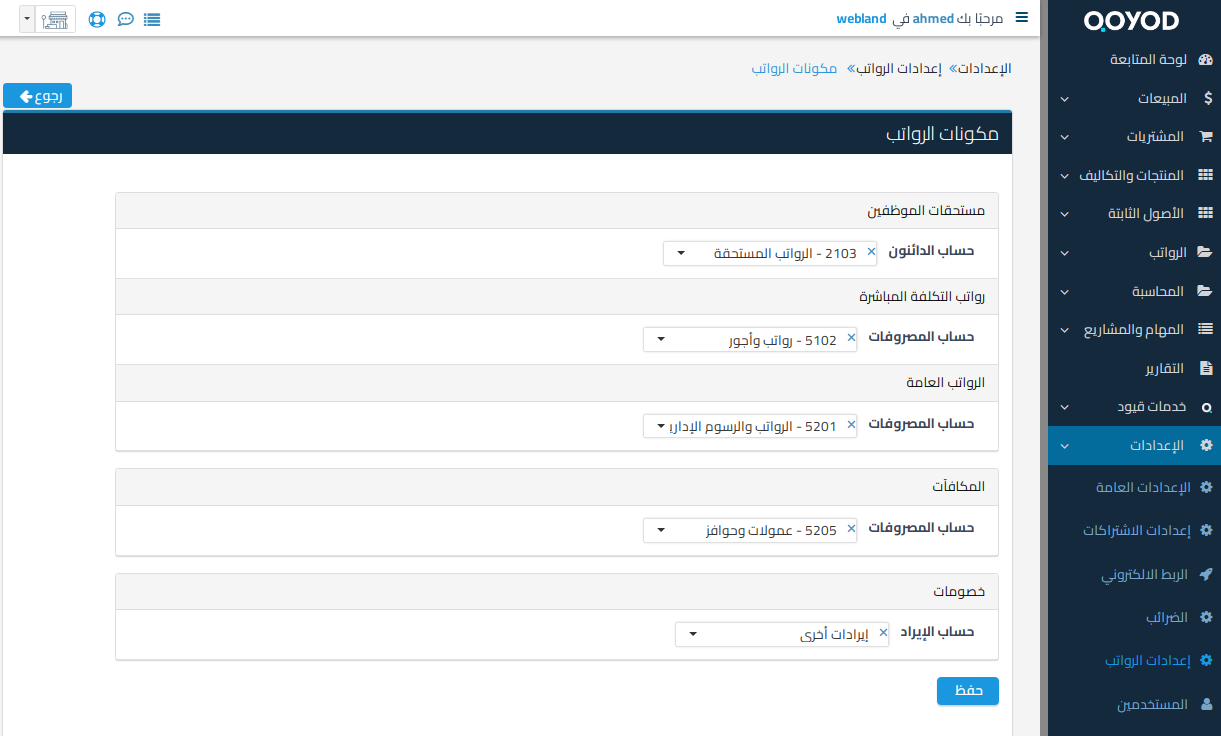Clear the إيرادات أخرى income account selection

click(883, 632)
